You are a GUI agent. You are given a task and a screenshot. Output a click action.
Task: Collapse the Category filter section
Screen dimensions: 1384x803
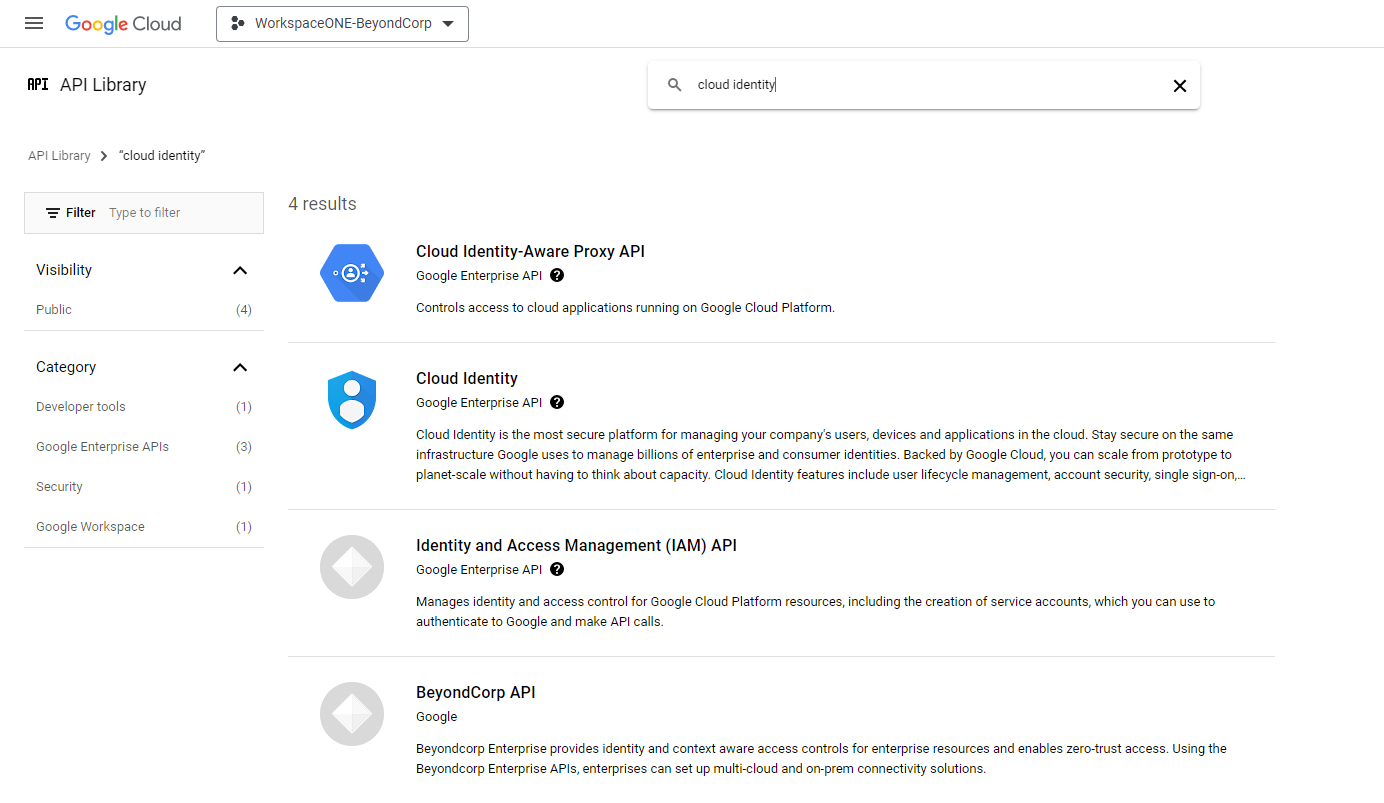239,367
